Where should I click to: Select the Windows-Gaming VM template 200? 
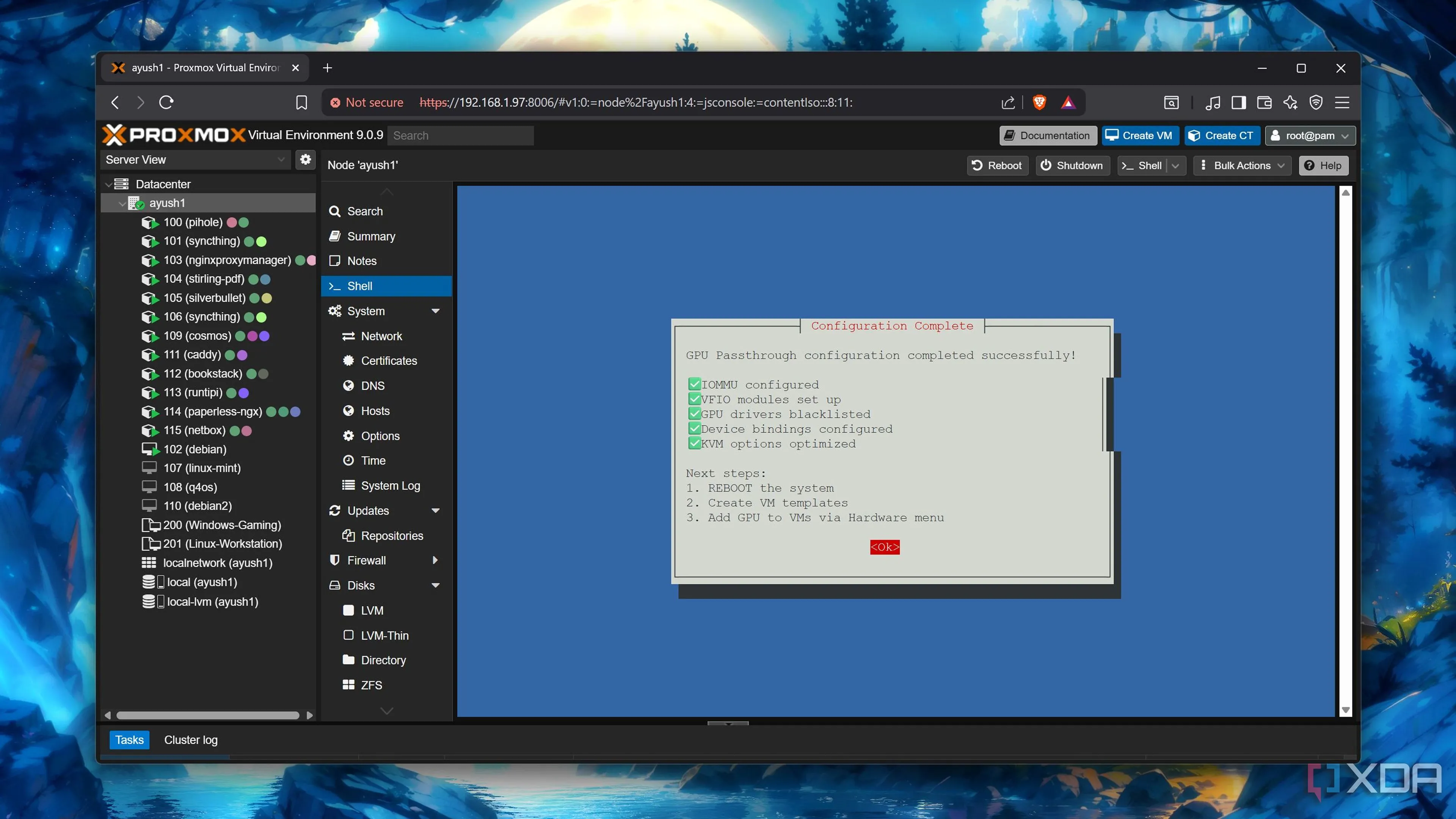pyautogui.click(x=221, y=524)
